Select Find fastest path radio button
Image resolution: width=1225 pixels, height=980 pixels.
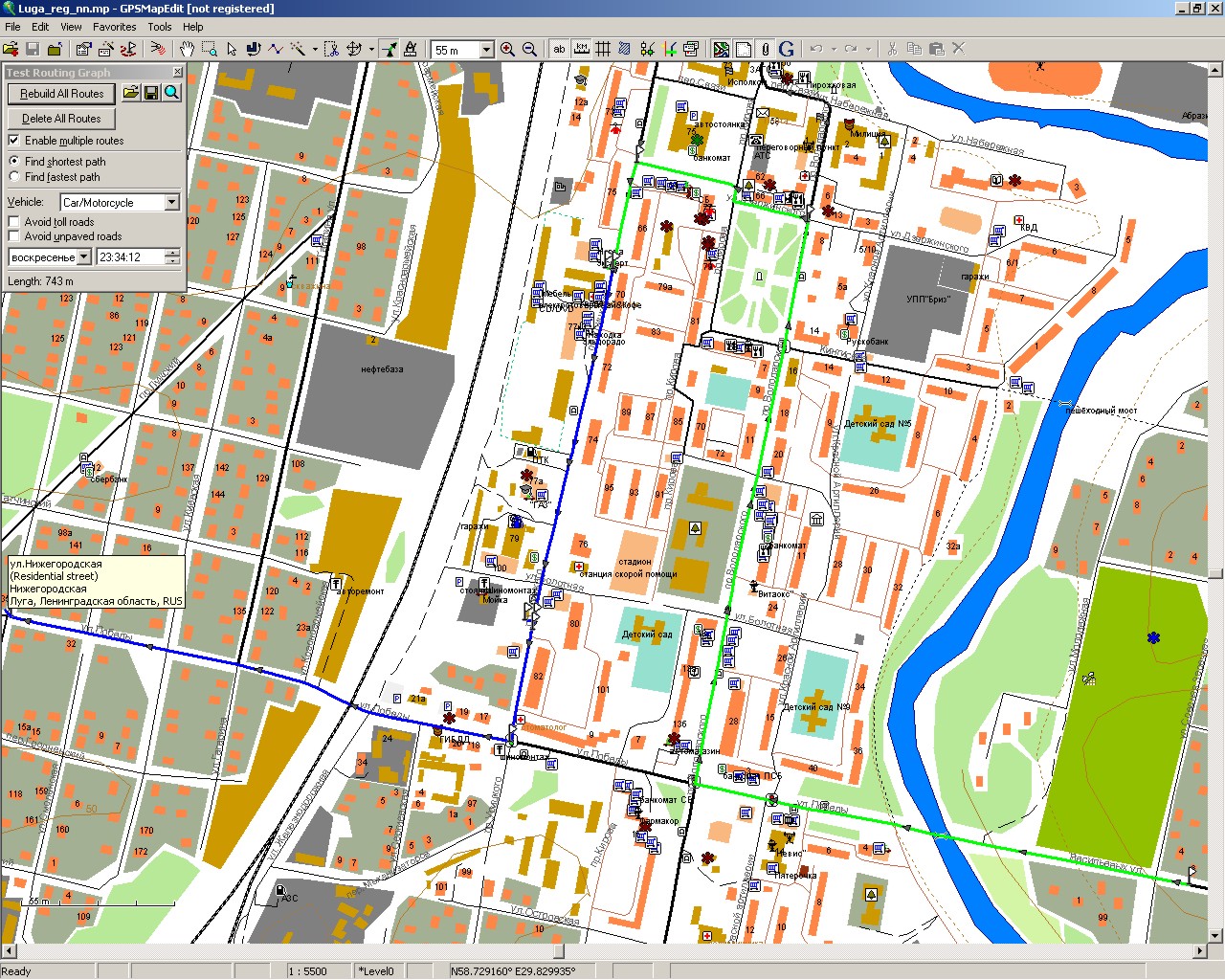pyautogui.click(x=13, y=176)
